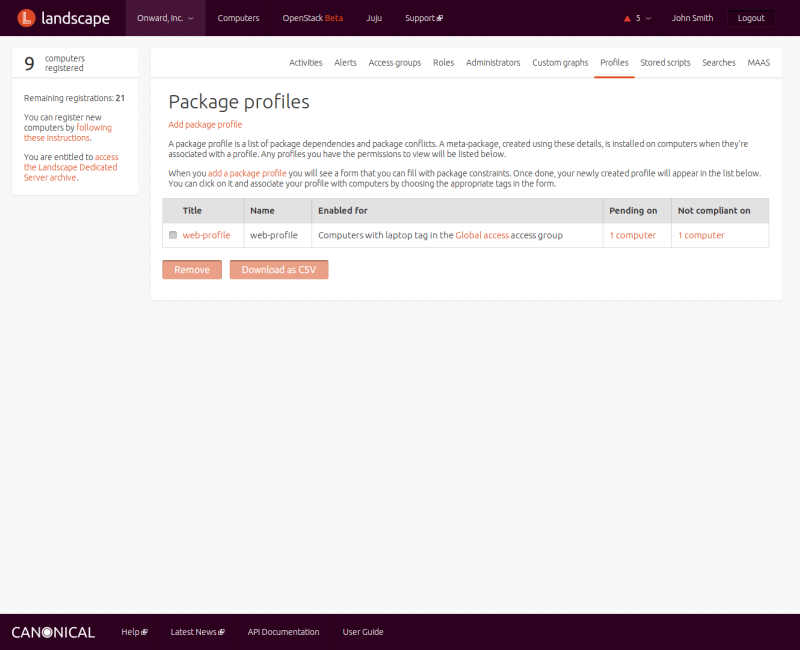Open the web-profile title link
Viewport: 800px width, 650px height.
[x=206, y=235]
